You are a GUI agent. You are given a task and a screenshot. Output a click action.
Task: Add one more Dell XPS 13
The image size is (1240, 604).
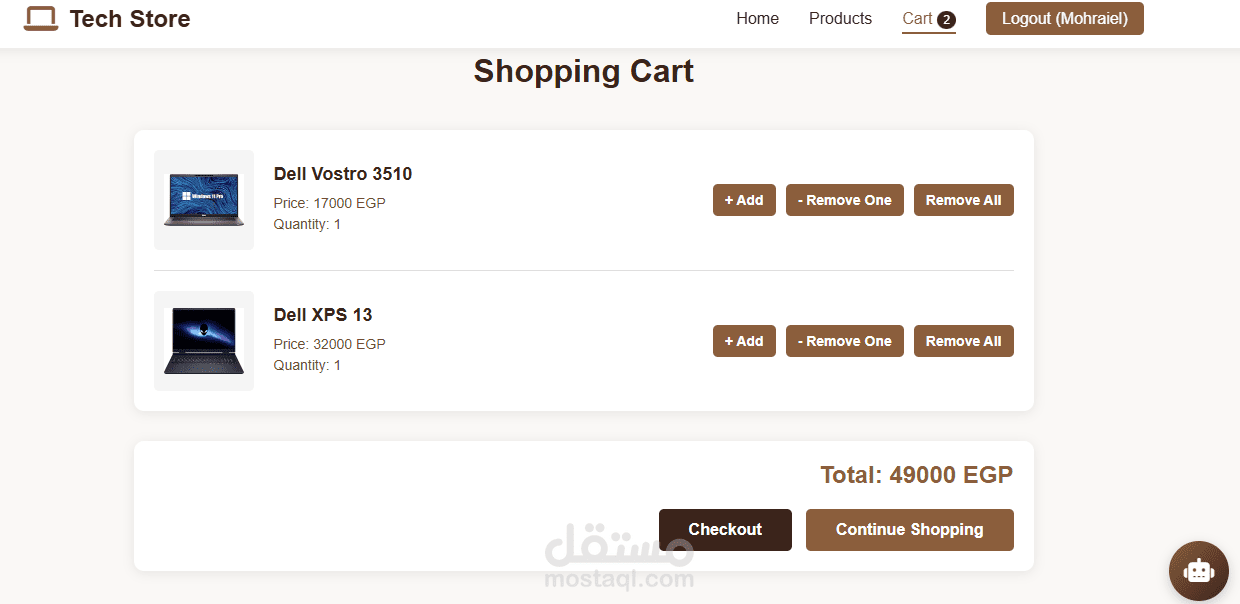(x=744, y=341)
